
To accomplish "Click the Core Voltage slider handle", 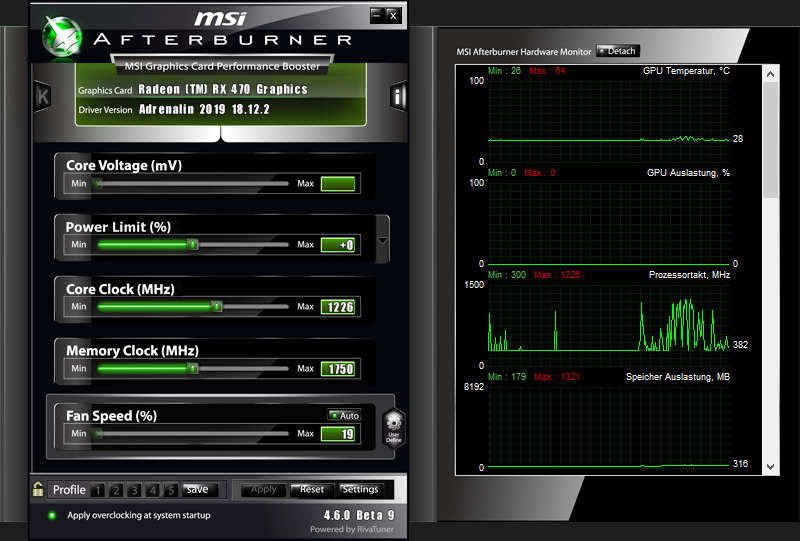I will click(98, 183).
